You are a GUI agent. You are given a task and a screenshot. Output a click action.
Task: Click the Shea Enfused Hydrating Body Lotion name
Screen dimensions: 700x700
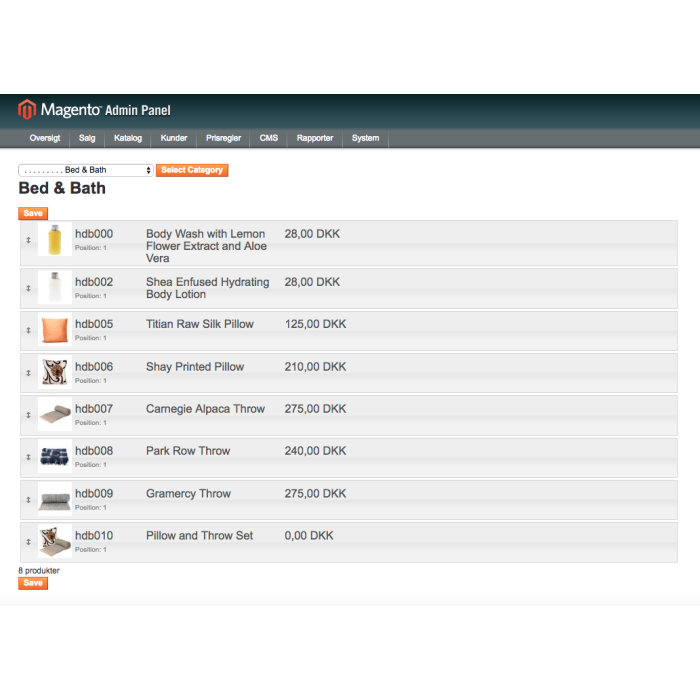point(208,288)
